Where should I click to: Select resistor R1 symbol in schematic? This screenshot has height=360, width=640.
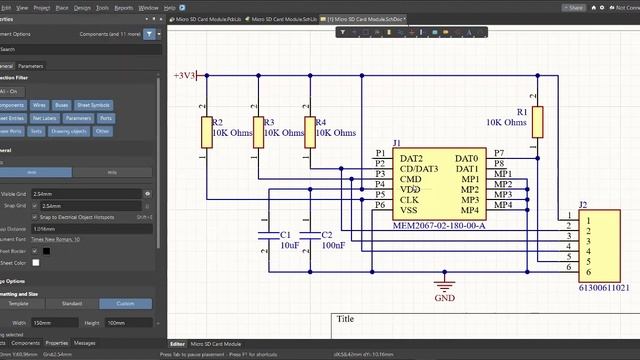(x=538, y=122)
